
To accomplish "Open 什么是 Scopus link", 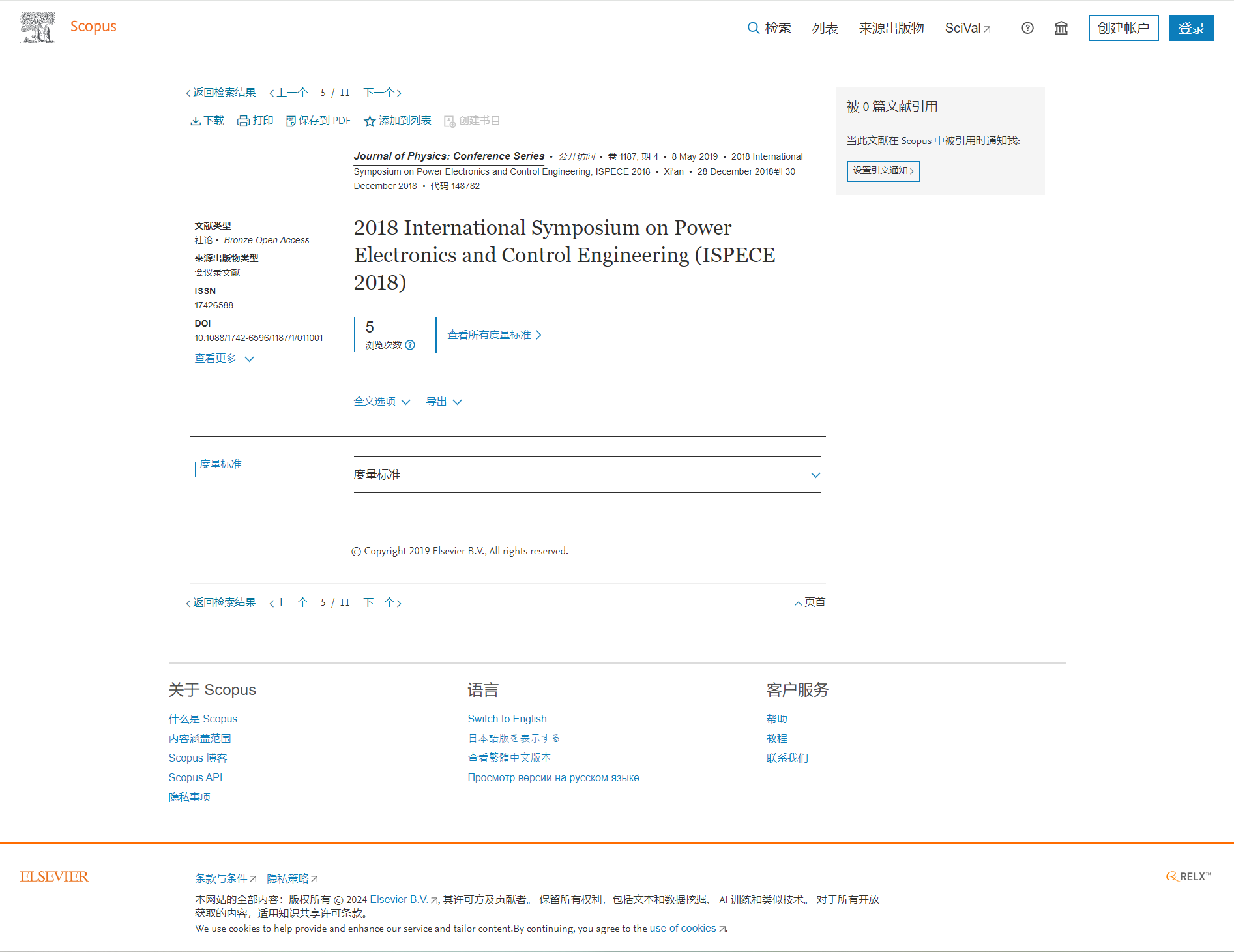I will pos(203,719).
